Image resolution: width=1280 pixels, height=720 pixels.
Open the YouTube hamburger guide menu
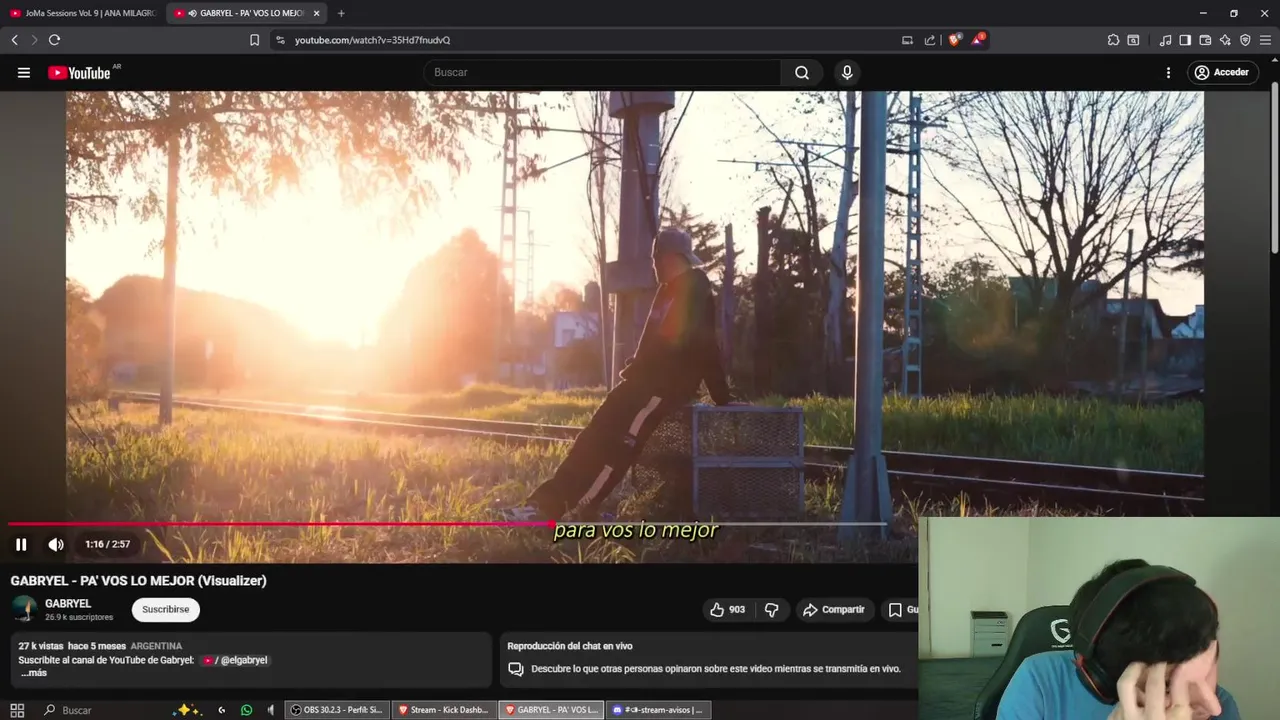click(x=24, y=72)
